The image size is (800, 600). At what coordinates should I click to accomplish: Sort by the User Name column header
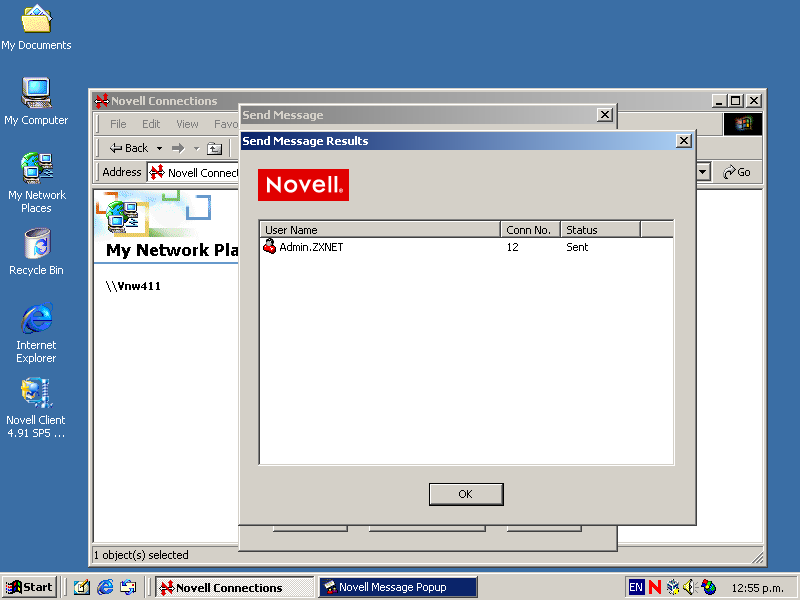pyautogui.click(x=380, y=230)
